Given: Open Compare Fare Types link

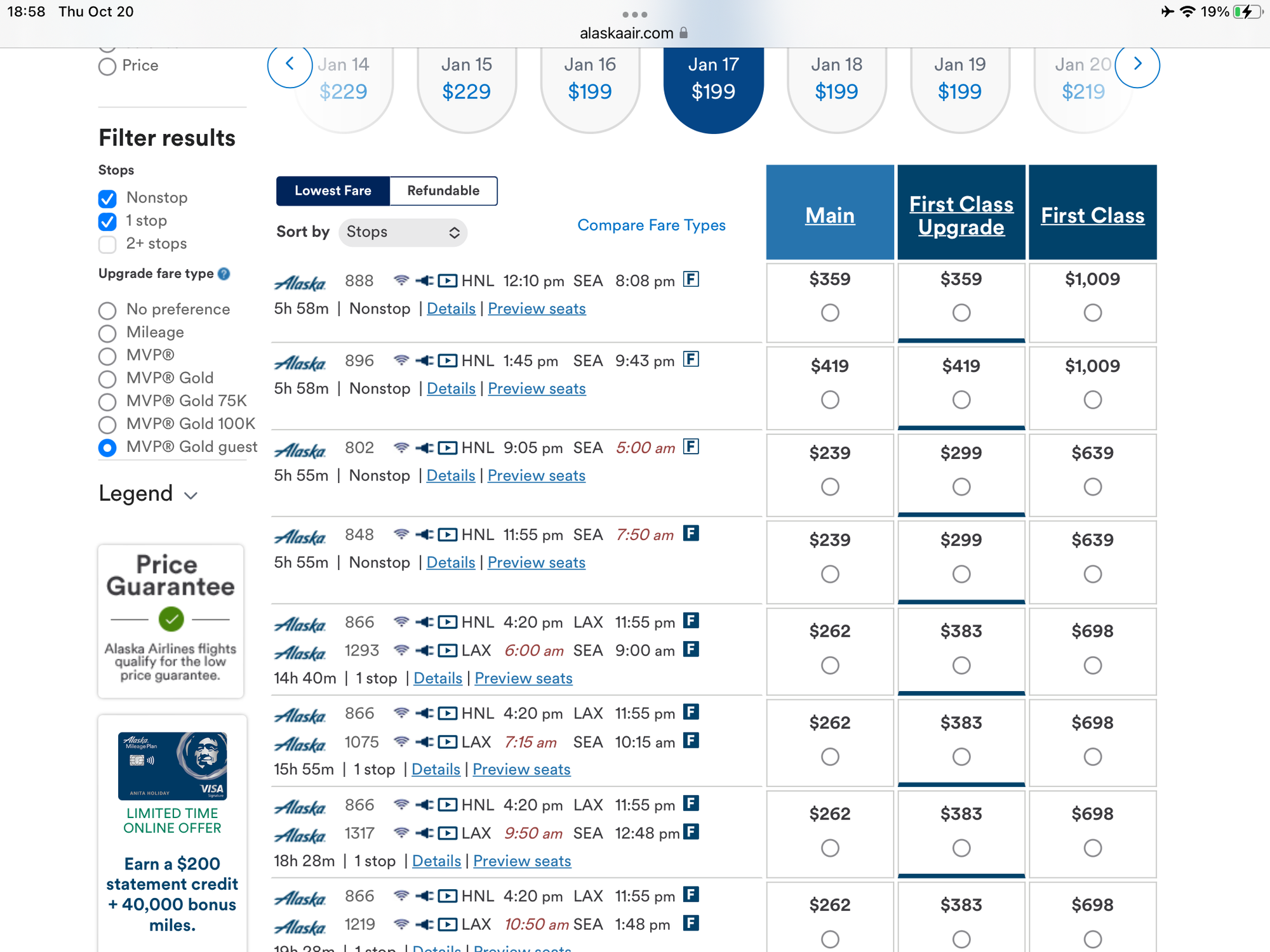Looking at the screenshot, I should pos(651,225).
